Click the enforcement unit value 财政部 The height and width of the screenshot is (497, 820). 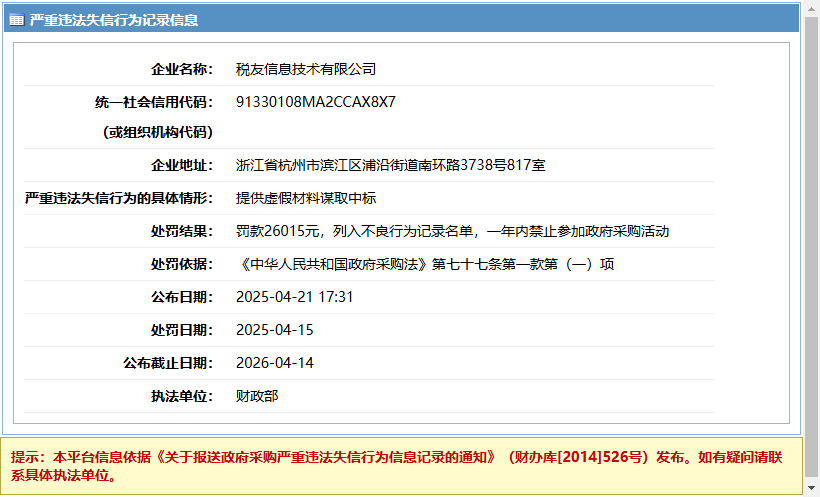(256, 396)
